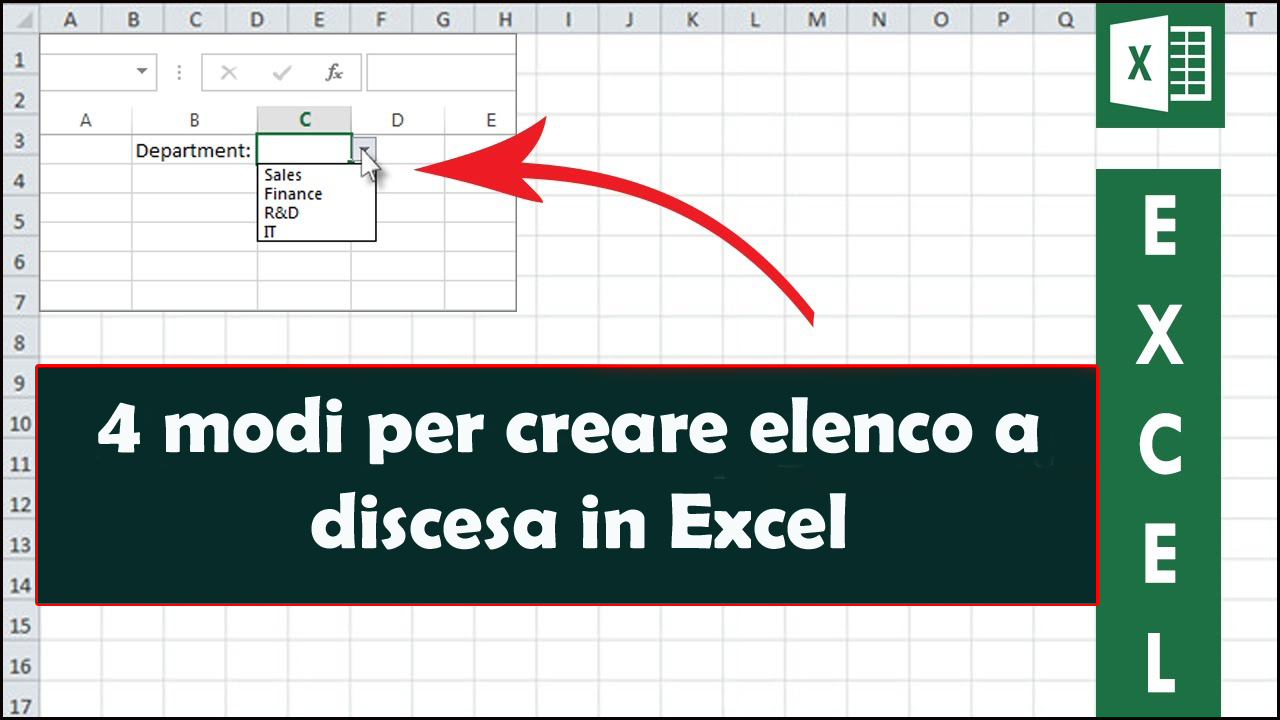The width and height of the screenshot is (1280, 720).
Task: Click the column C header
Action: (x=304, y=119)
